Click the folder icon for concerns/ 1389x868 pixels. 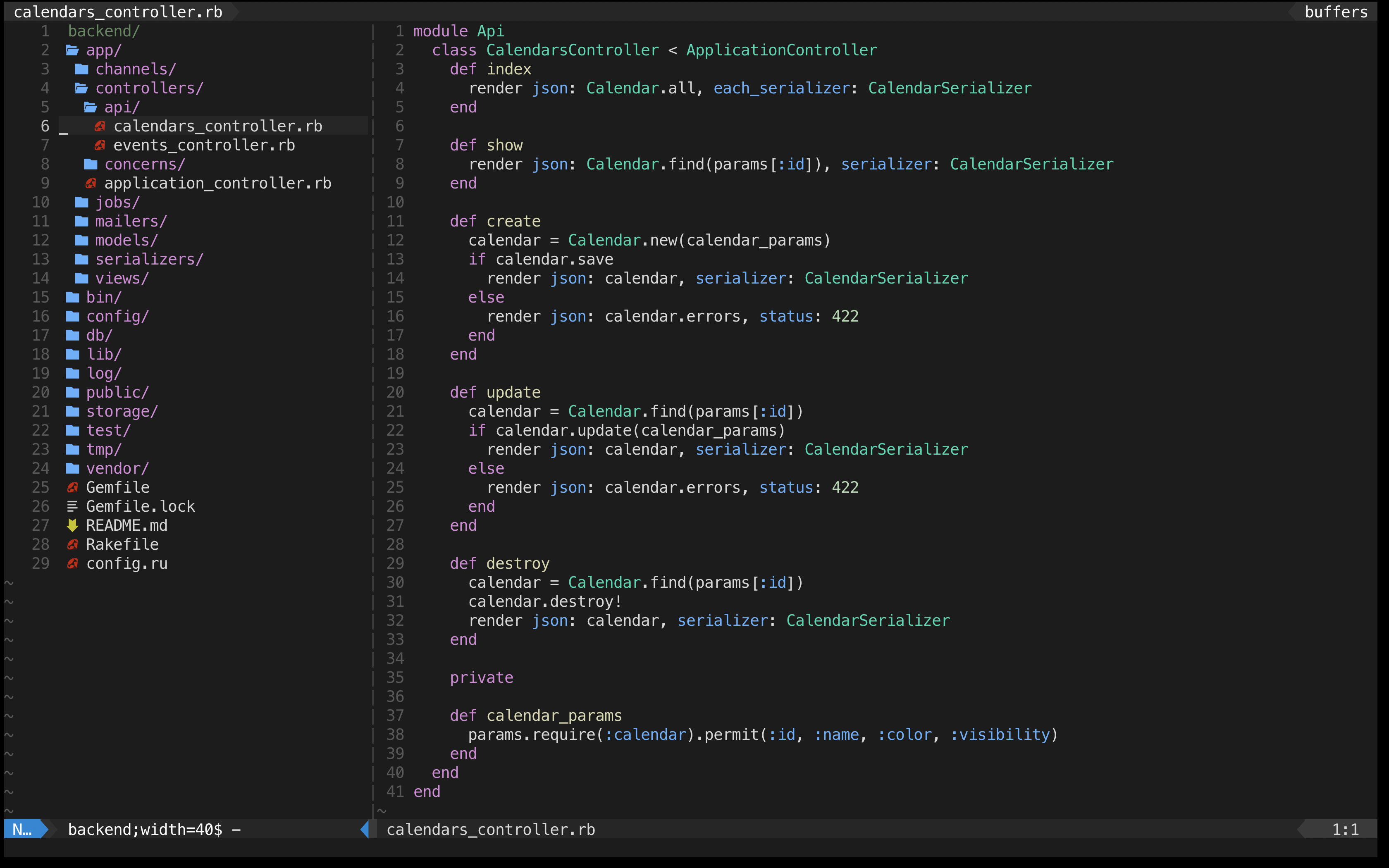click(90, 164)
